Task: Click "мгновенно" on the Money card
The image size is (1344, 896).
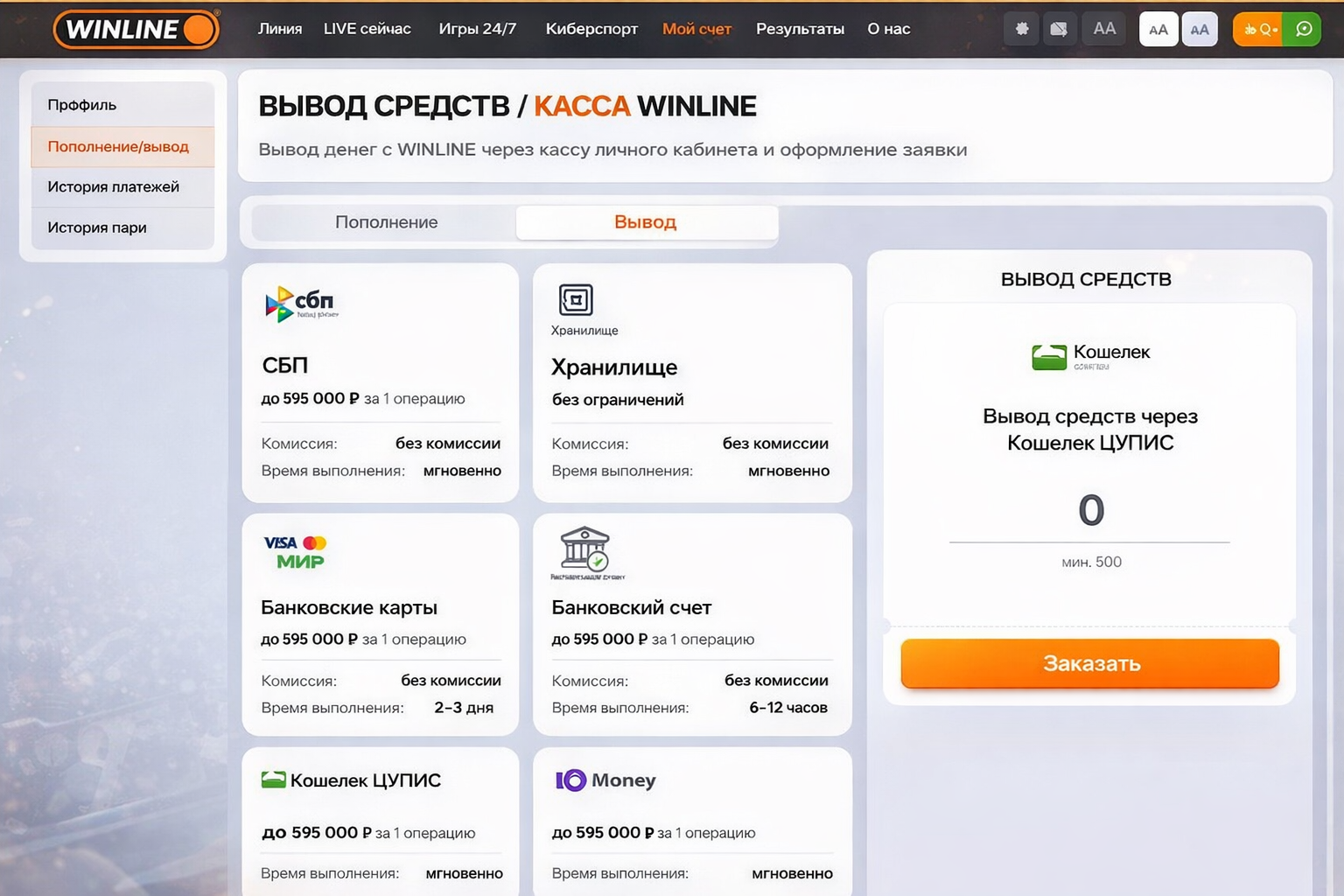Action: 792,873
